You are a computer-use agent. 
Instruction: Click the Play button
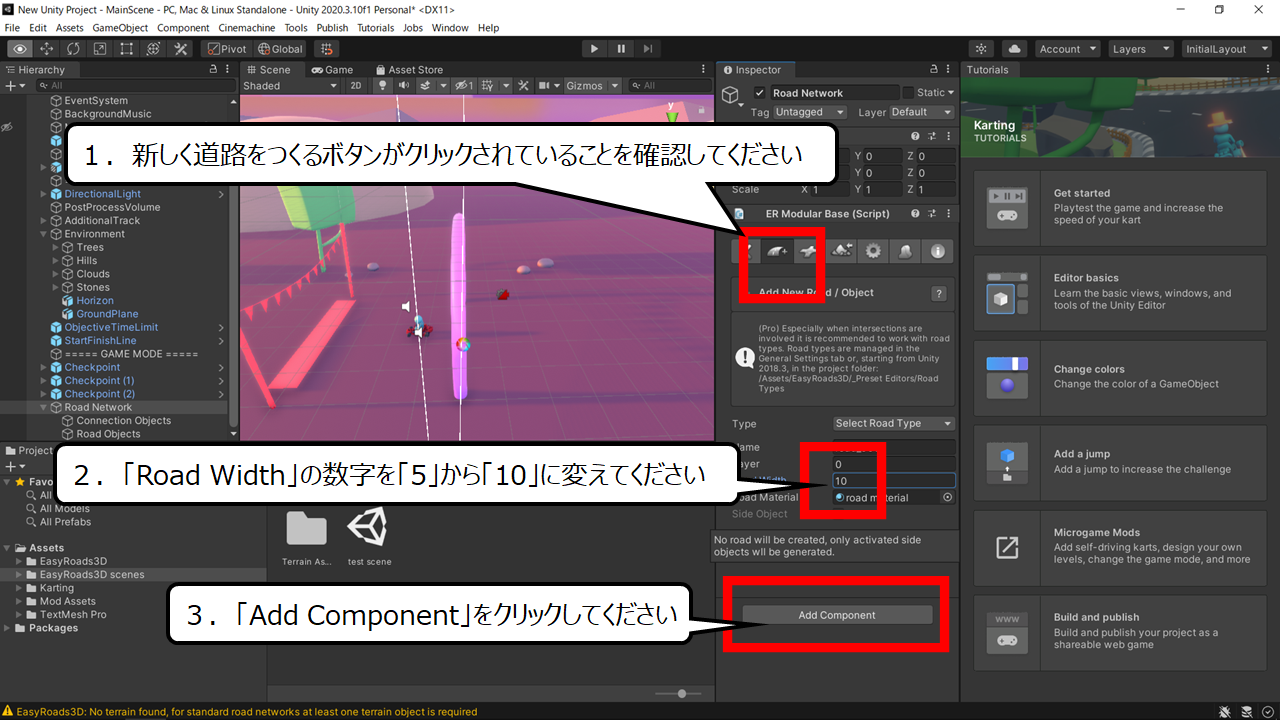[x=594, y=48]
